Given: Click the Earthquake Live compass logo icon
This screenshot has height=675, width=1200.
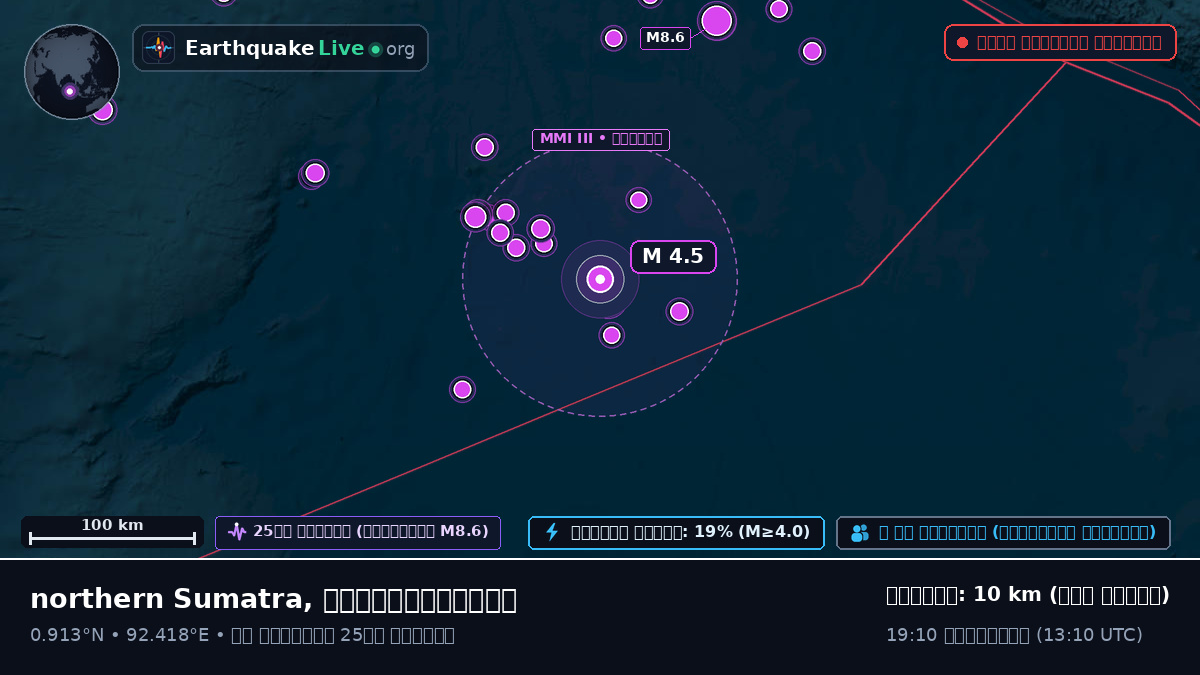Looking at the screenshot, I should tap(158, 48).
